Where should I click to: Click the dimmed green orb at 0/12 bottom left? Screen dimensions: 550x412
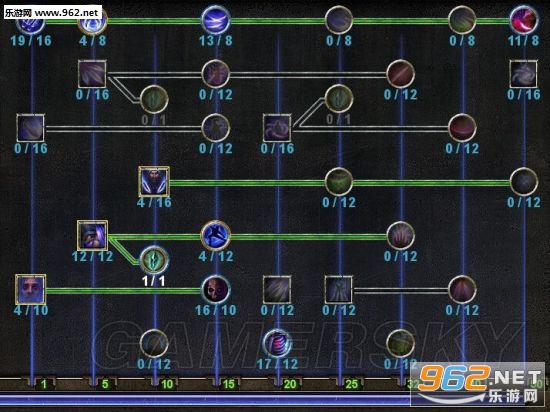pos(154,343)
